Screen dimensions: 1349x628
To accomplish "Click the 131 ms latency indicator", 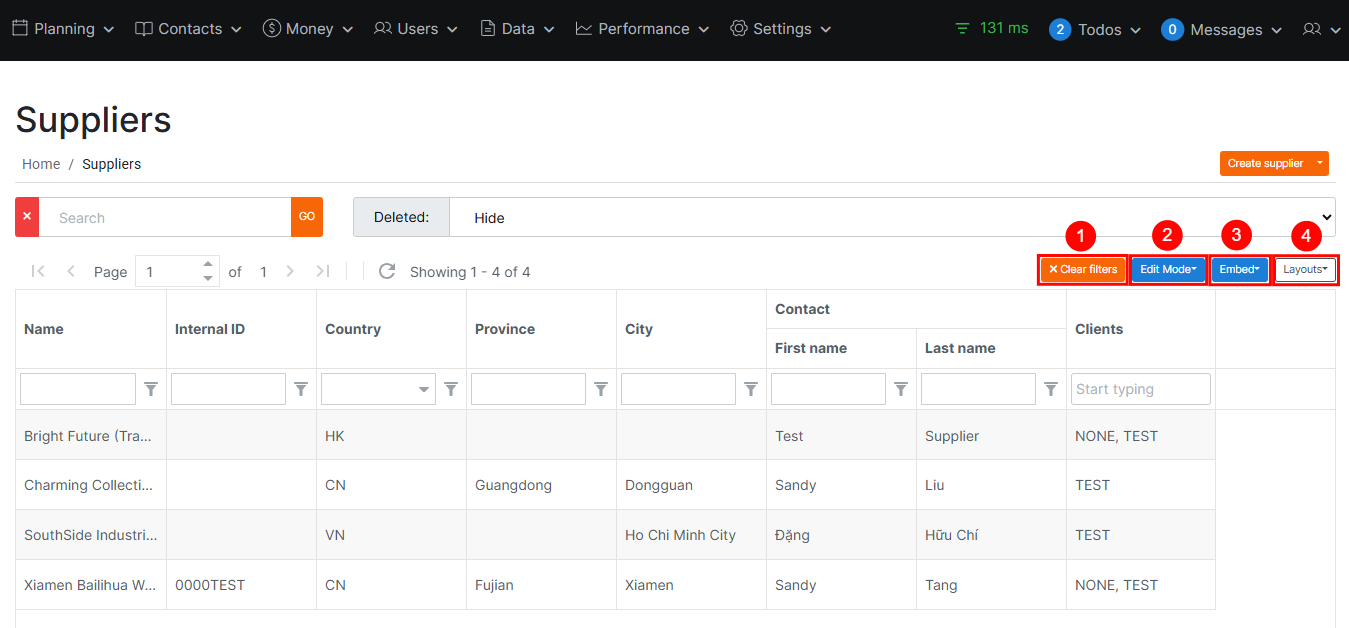I will point(992,28).
